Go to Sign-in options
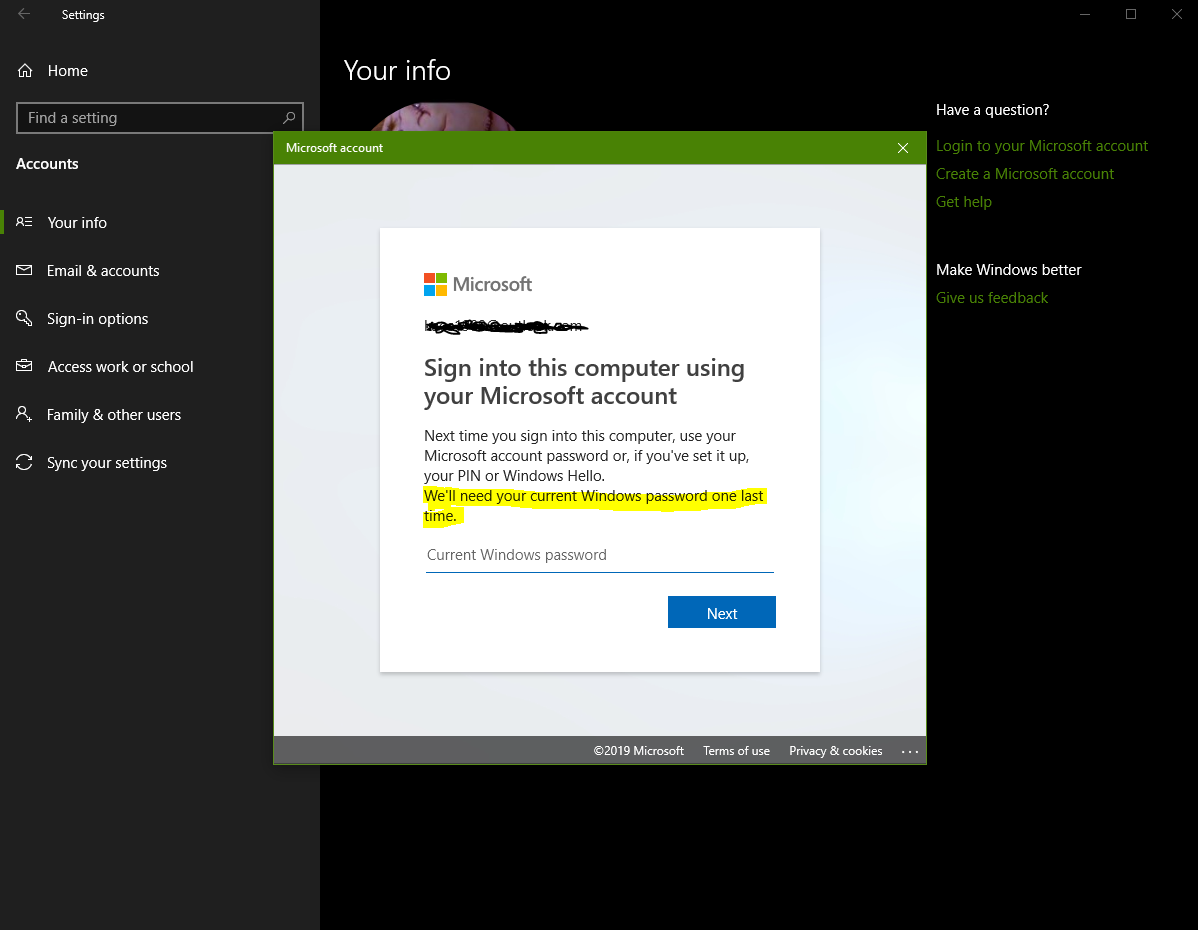Screen dimensions: 1198x930 pos(98,319)
